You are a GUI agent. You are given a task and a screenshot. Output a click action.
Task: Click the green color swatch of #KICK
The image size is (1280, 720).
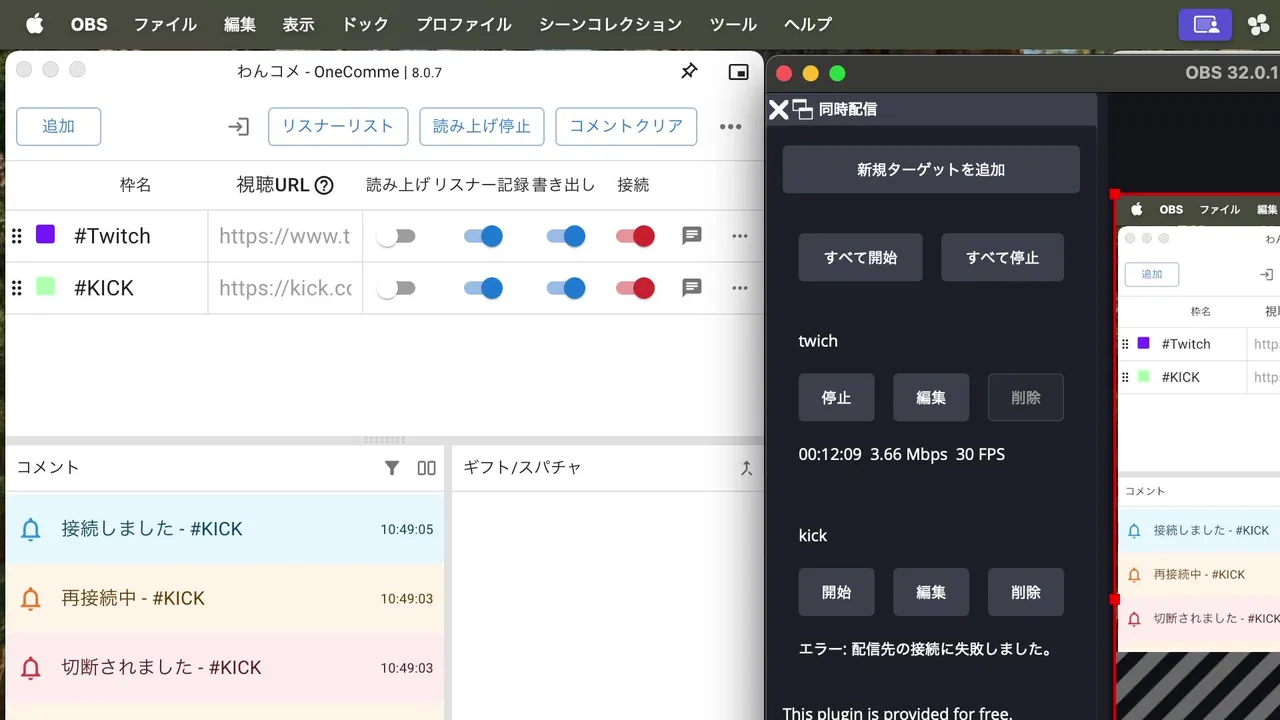[x=45, y=287]
